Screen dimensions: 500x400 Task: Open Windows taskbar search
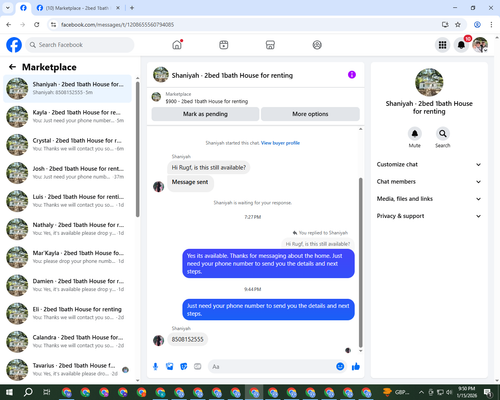click(28, 392)
